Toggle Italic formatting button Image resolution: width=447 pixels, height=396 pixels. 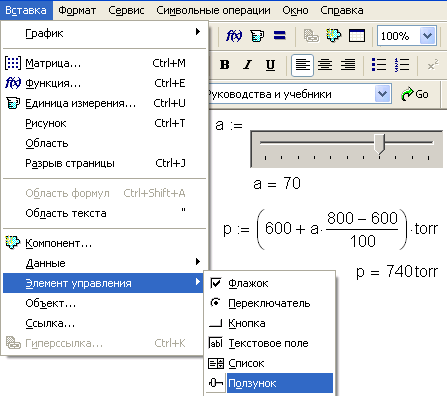click(x=247, y=65)
